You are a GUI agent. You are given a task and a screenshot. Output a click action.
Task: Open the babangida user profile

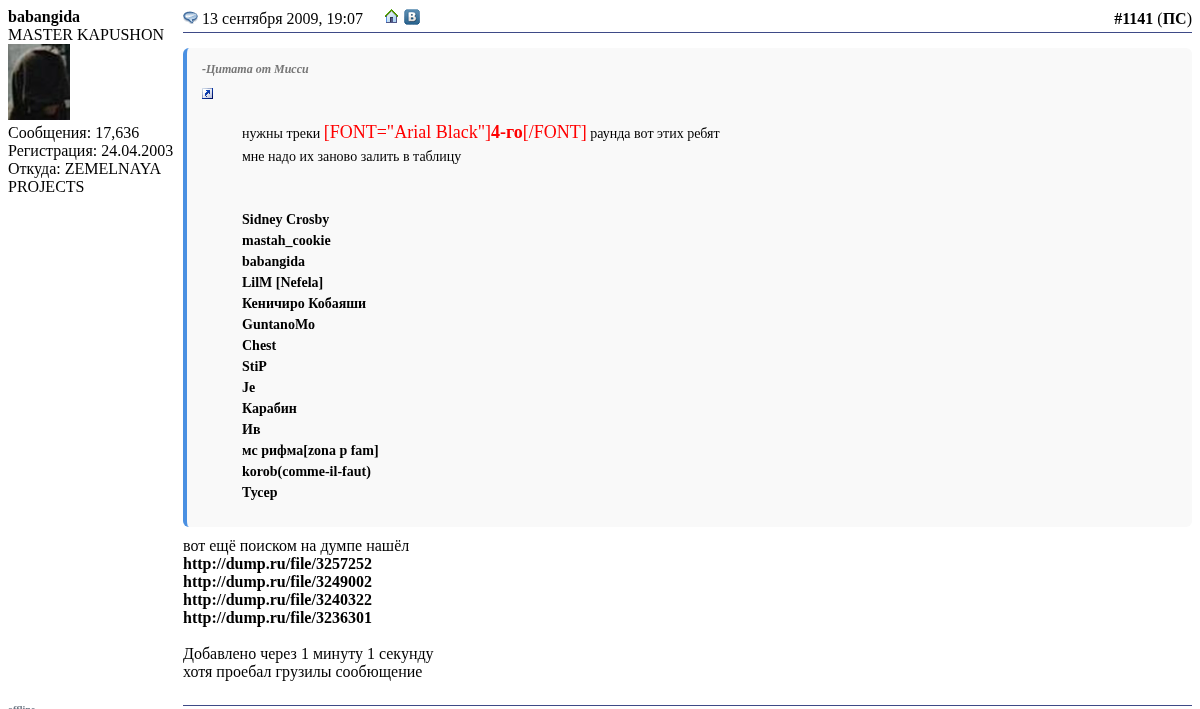point(44,17)
